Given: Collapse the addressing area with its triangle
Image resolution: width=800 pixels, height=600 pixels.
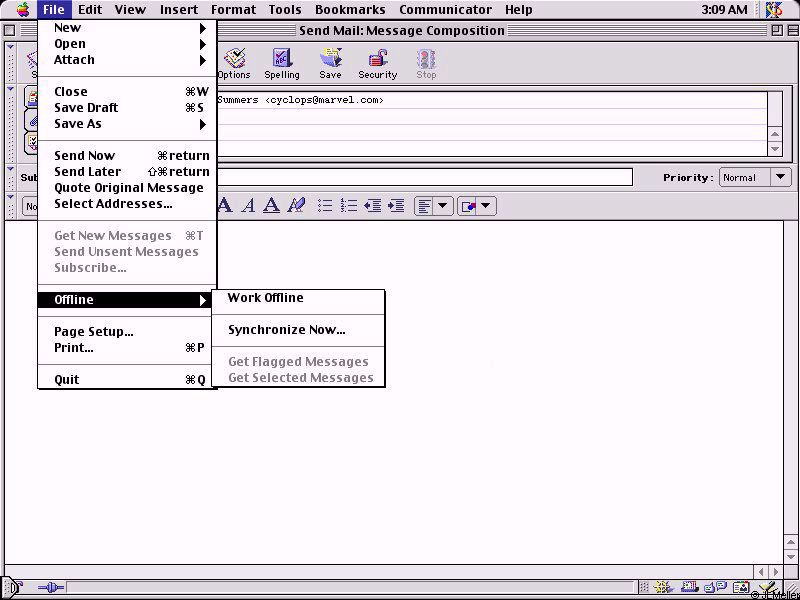Looking at the screenshot, I should [10, 89].
